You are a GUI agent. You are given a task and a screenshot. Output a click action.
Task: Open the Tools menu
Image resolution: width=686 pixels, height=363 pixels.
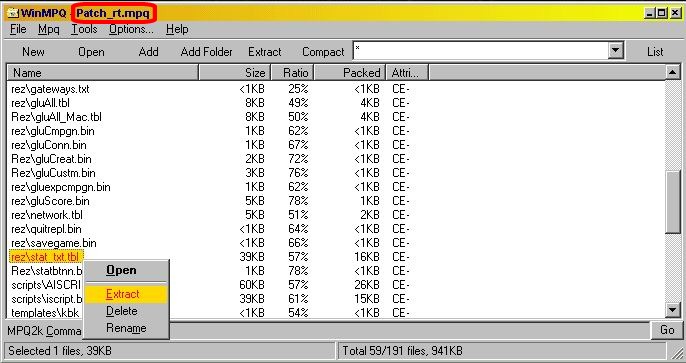(84, 29)
